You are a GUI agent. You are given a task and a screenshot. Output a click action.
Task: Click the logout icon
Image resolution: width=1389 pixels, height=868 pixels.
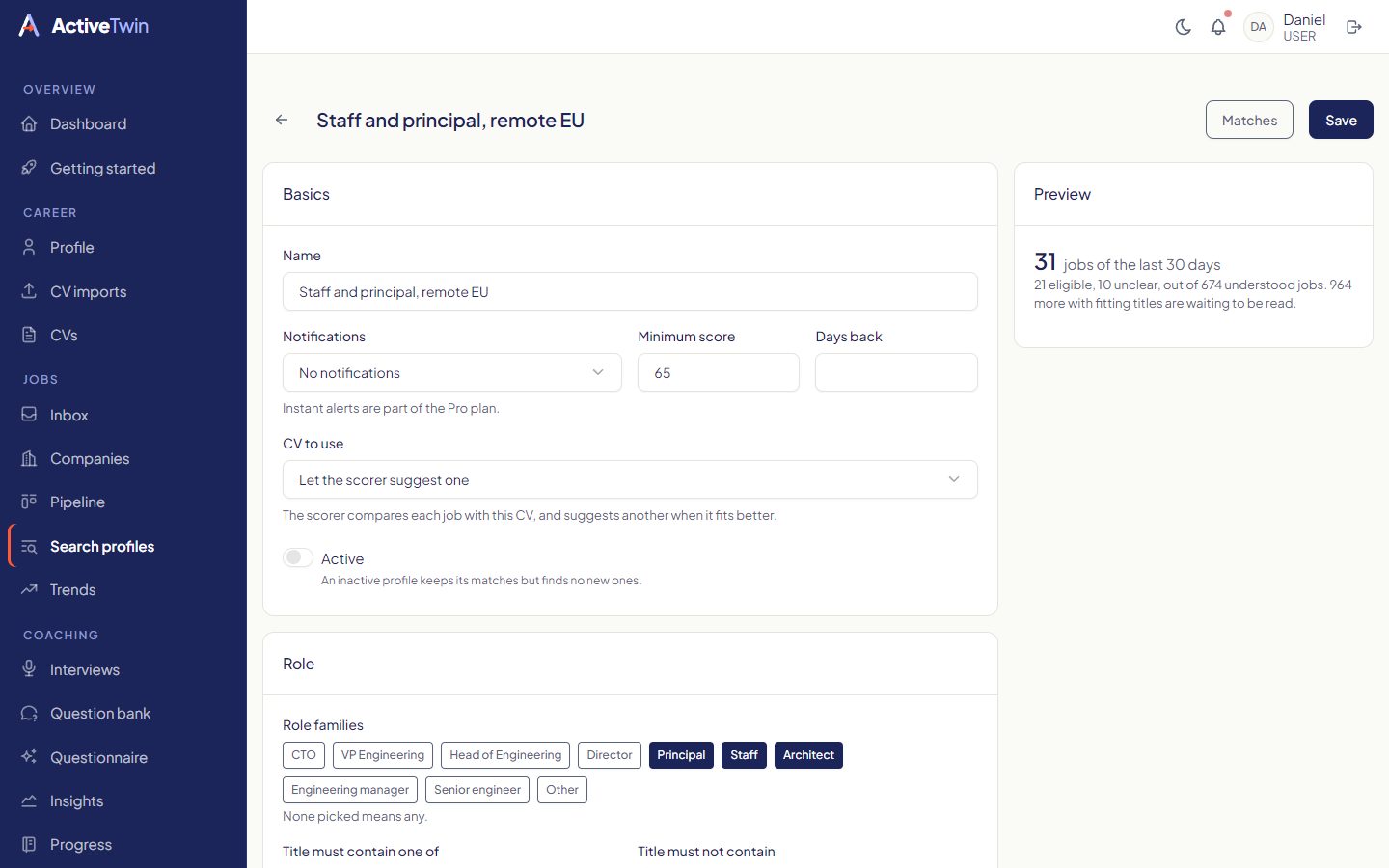1354,27
